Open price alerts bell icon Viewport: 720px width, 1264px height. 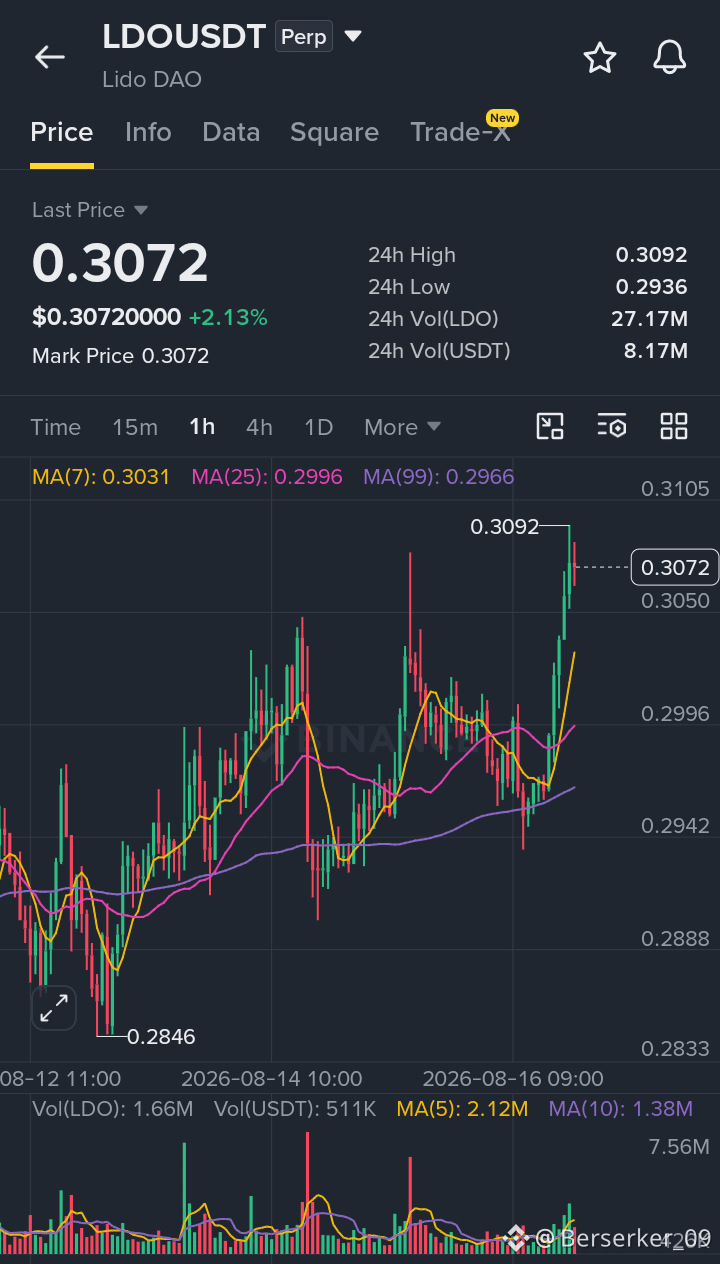point(670,58)
